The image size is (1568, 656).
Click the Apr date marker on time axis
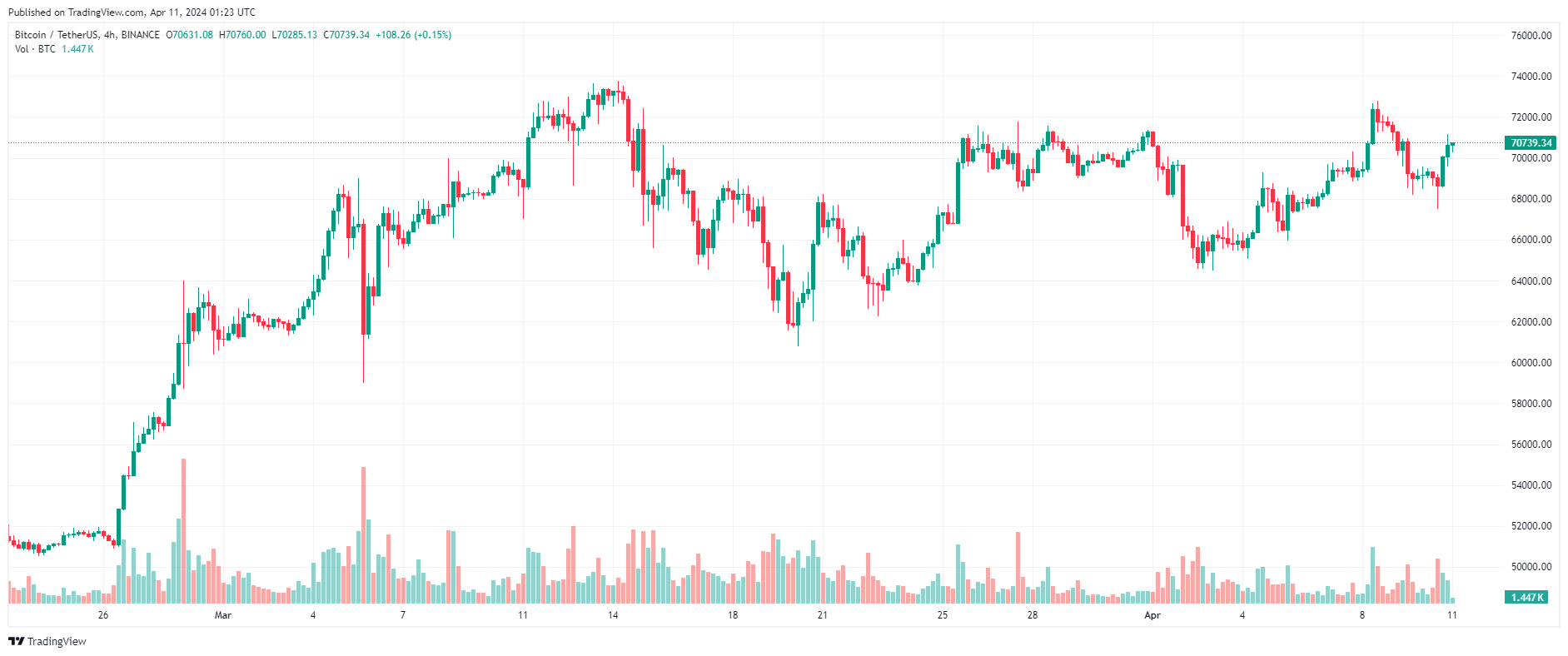[1152, 615]
